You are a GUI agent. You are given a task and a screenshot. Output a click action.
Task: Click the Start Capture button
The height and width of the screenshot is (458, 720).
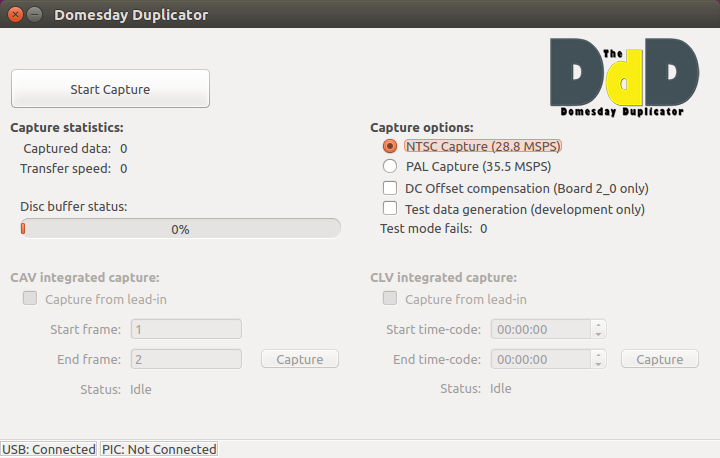(x=110, y=89)
